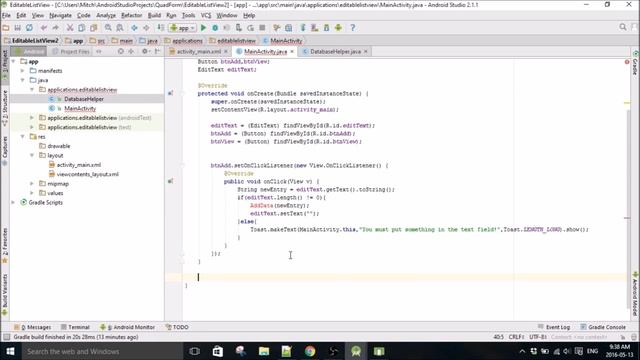640x360 pixels.
Task: Open the Build menu
Action: tap(154, 16)
